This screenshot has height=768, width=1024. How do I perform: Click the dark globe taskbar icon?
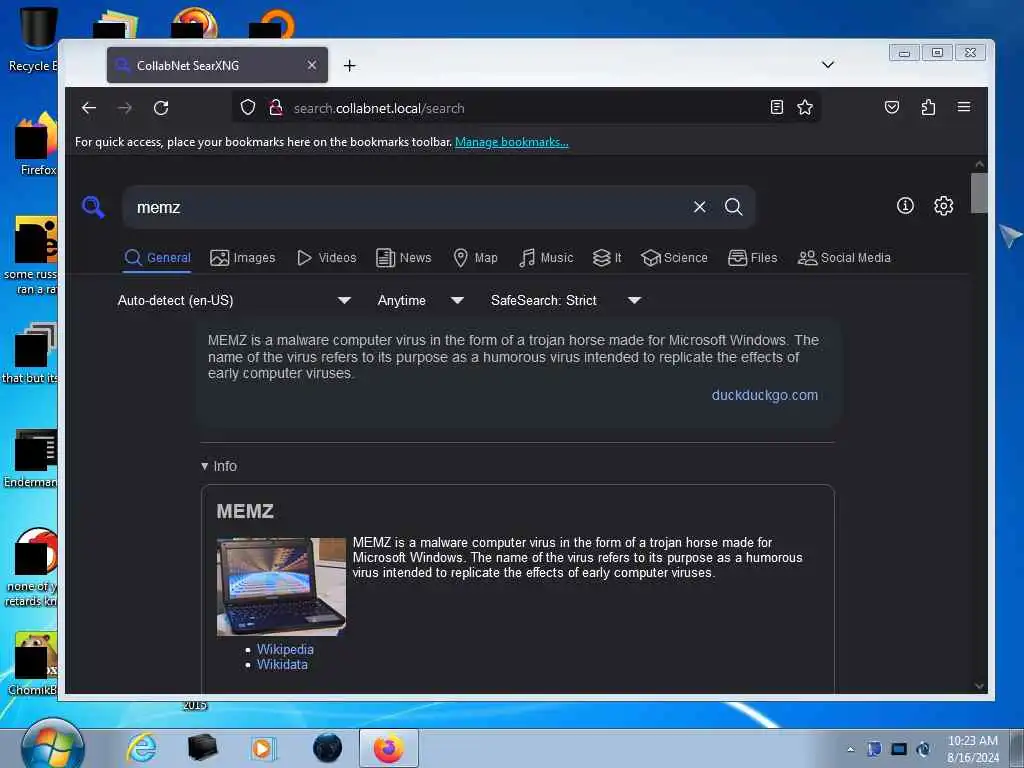click(327, 748)
